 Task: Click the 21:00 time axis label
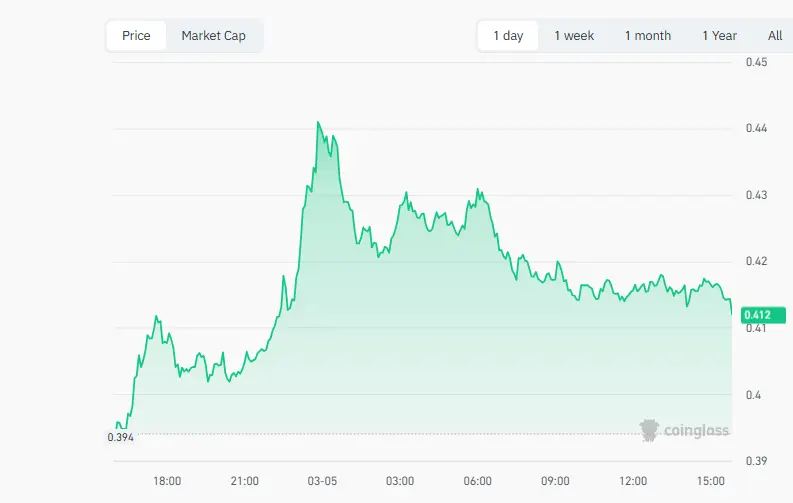[245, 481]
